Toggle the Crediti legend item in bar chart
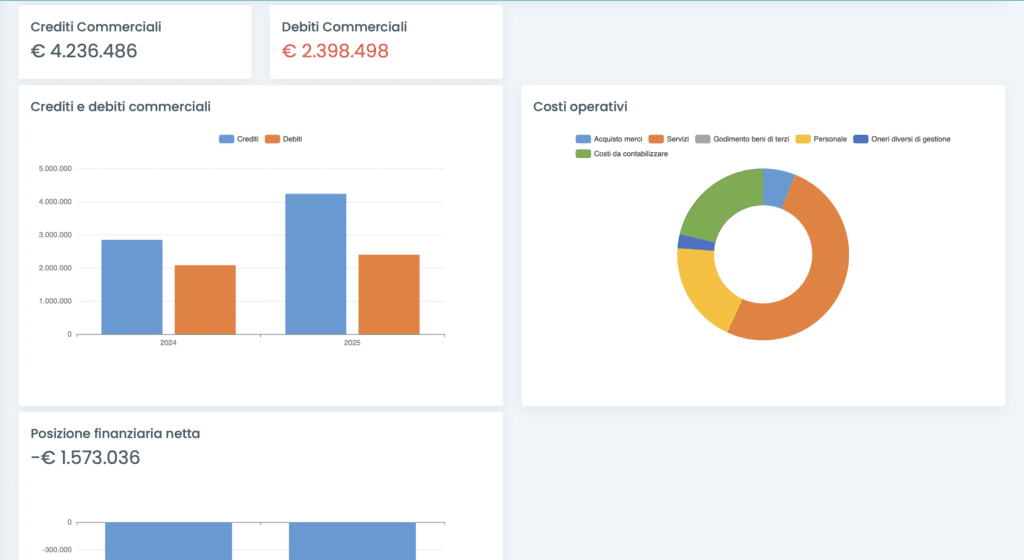 (x=239, y=139)
